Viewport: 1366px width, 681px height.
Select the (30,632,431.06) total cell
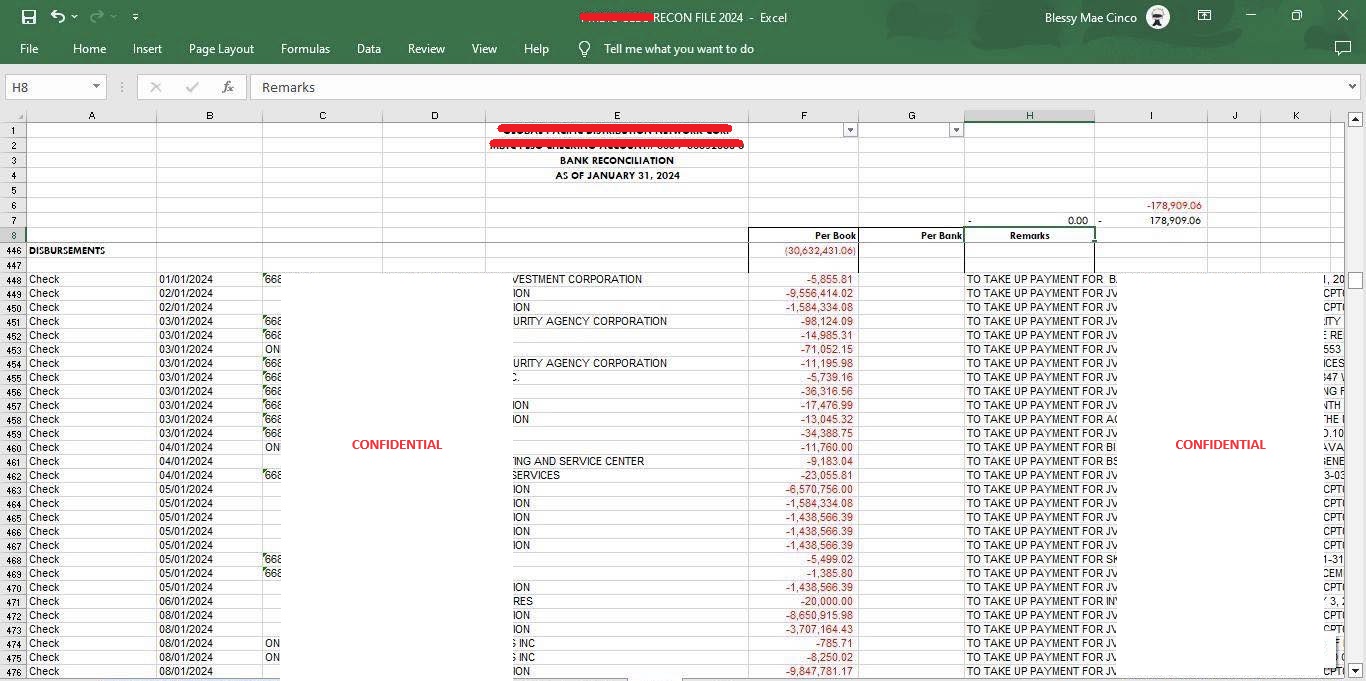[803, 250]
